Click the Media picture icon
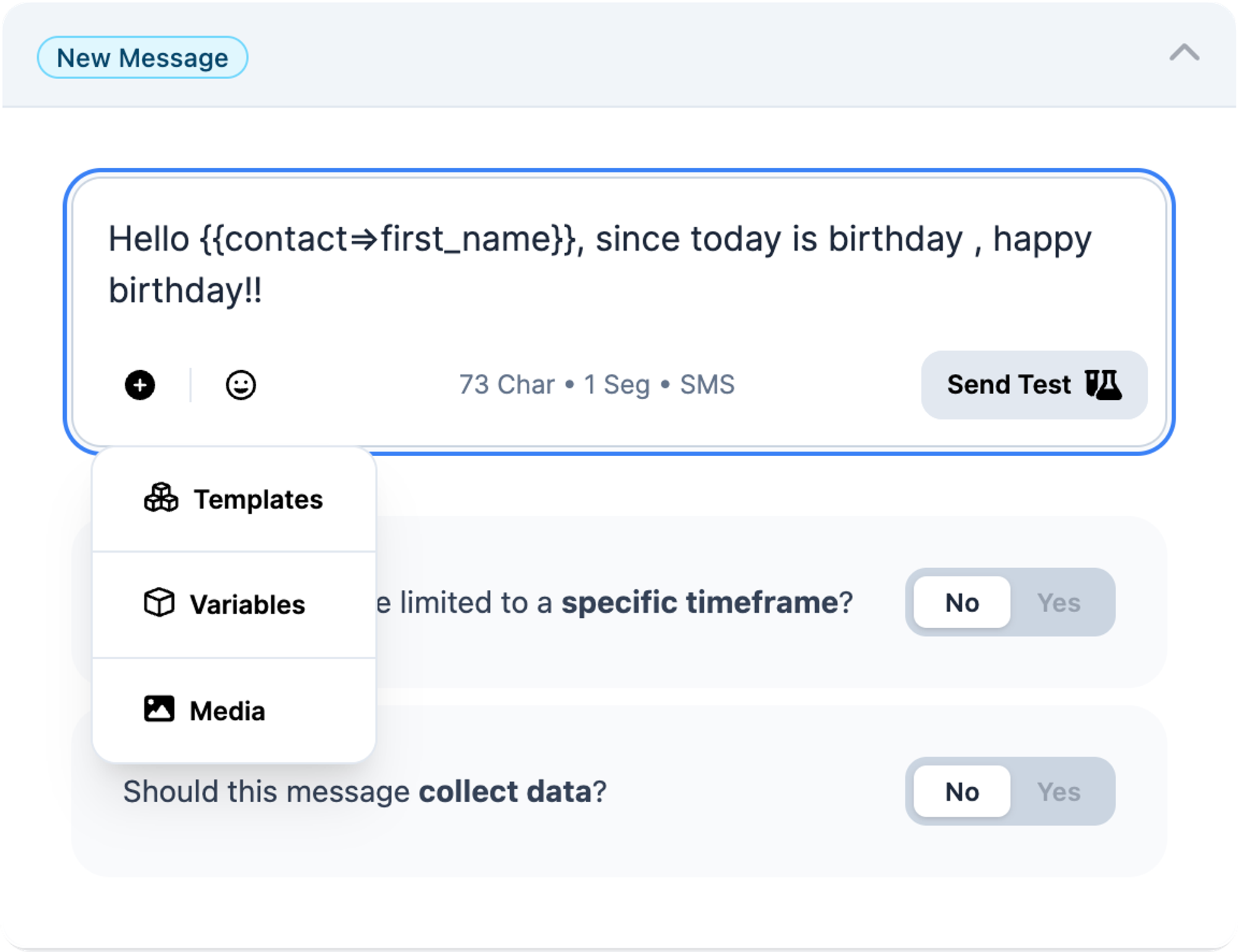This screenshot has width=1238, height=952. 160,709
